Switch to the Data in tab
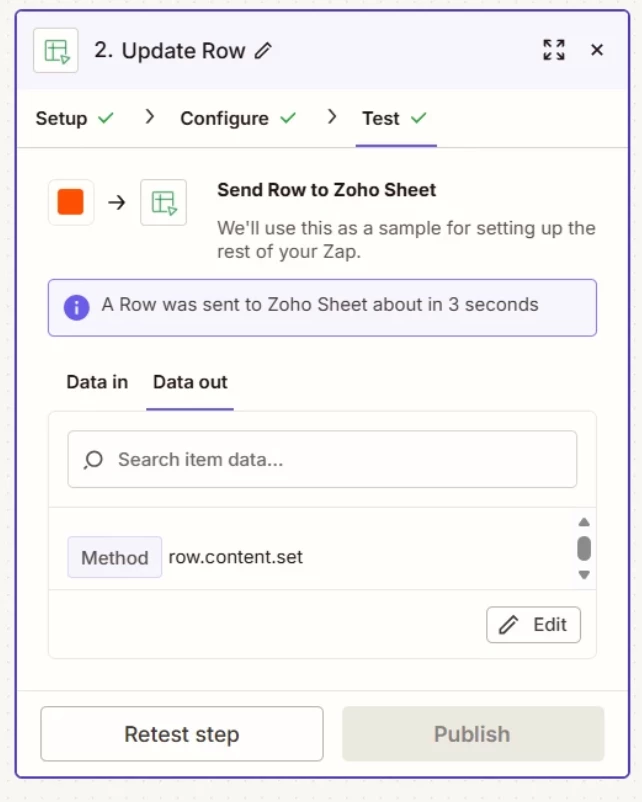642x802 pixels. pos(97,382)
